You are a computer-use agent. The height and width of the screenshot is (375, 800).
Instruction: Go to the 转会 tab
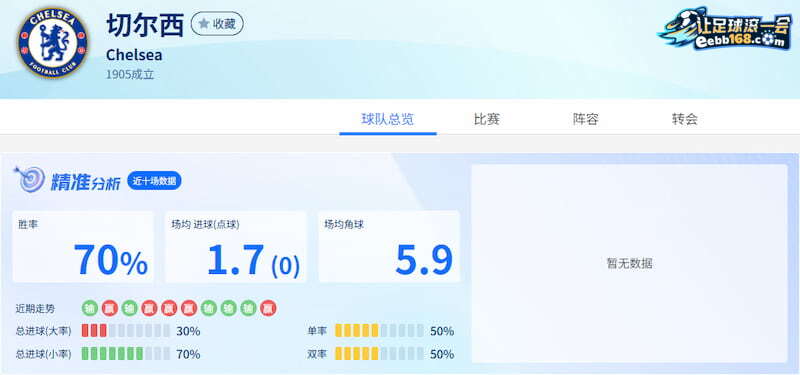pos(685,119)
